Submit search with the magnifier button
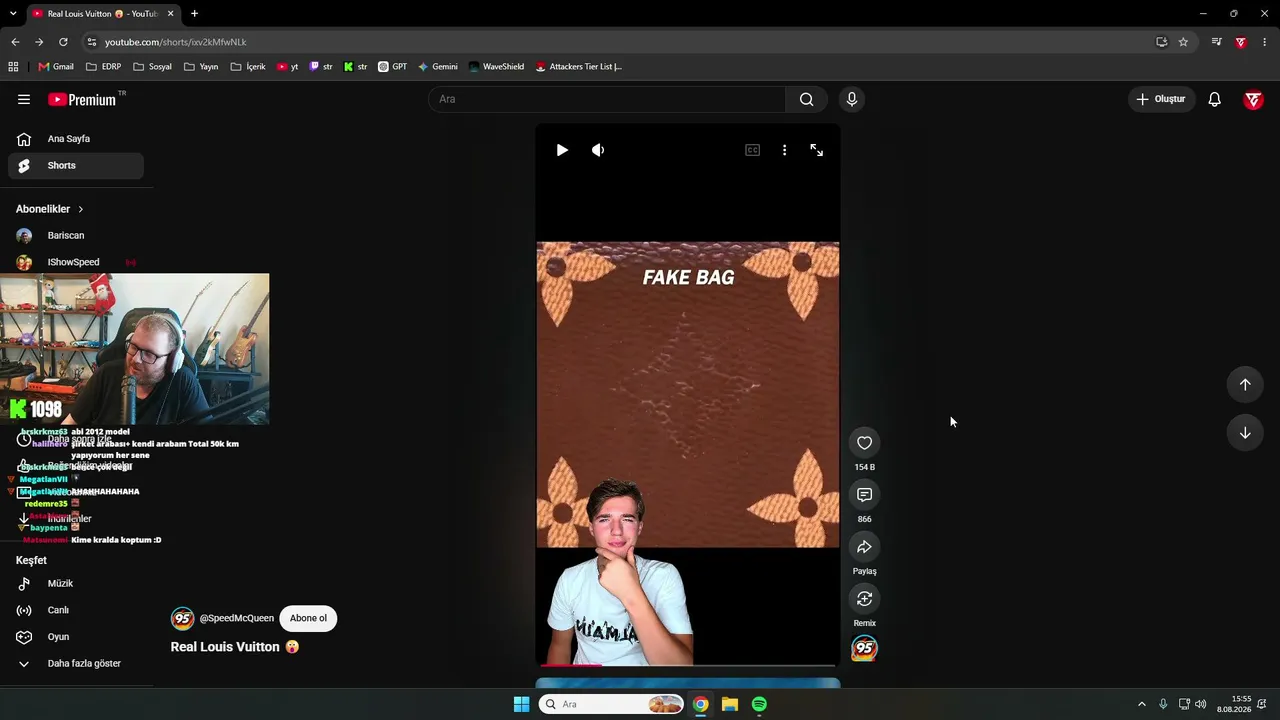The width and height of the screenshot is (1280, 720). [807, 99]
